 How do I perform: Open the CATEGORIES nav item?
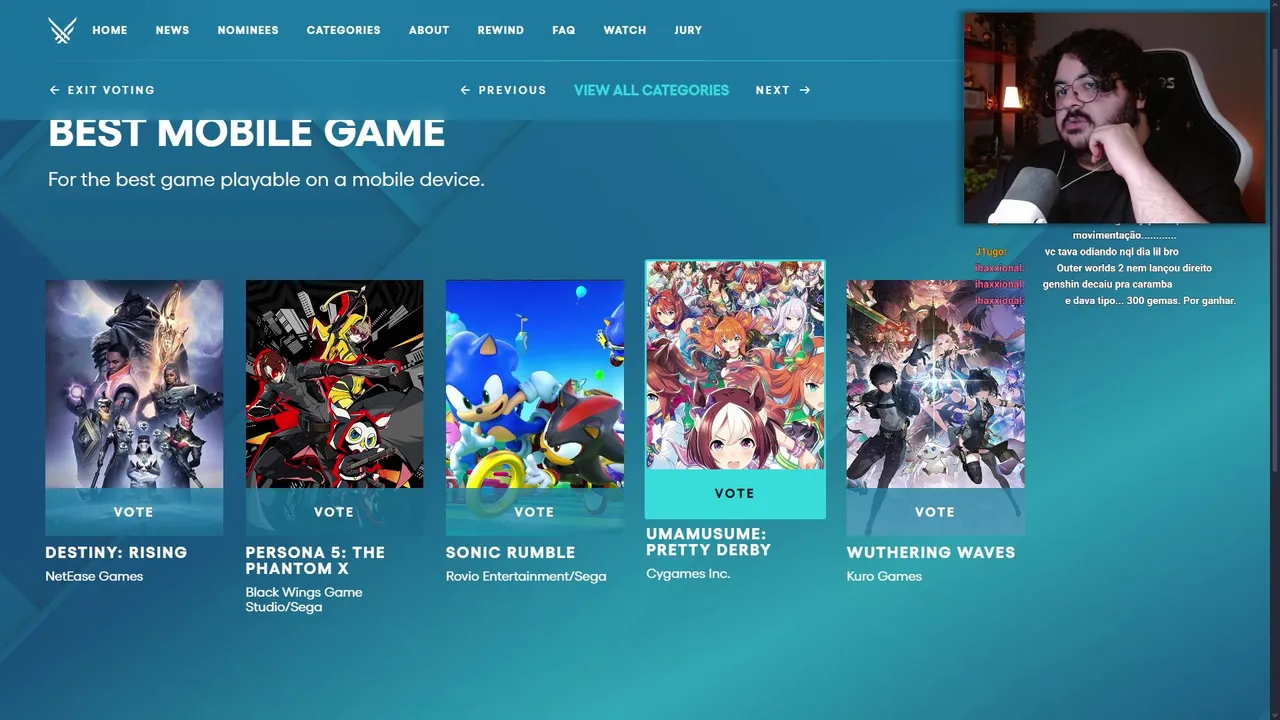(x=343, y=30)
